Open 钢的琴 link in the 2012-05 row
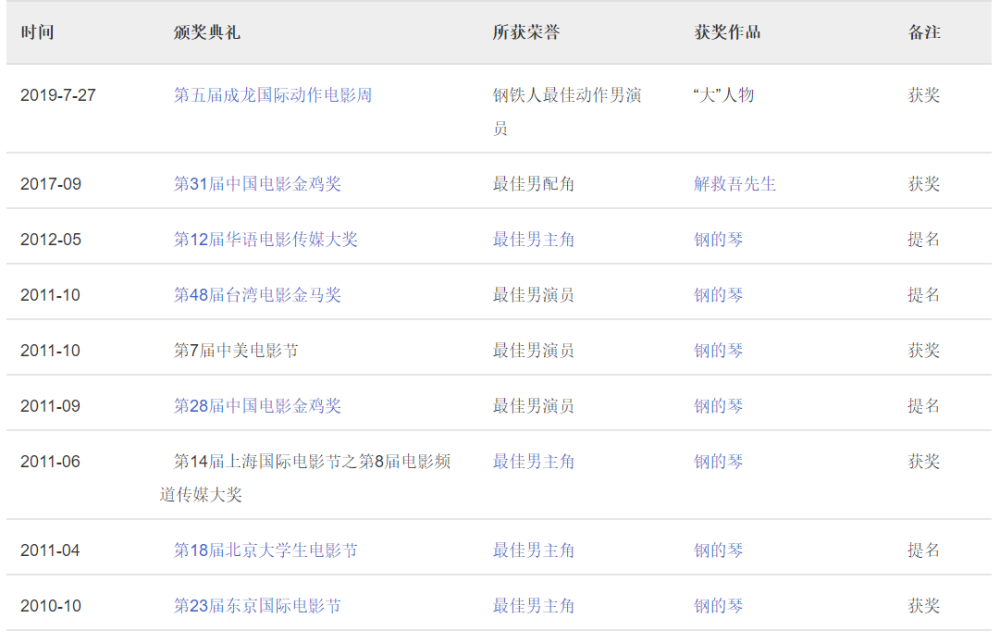Screen dimensions: 1000x643 point(718,239)
